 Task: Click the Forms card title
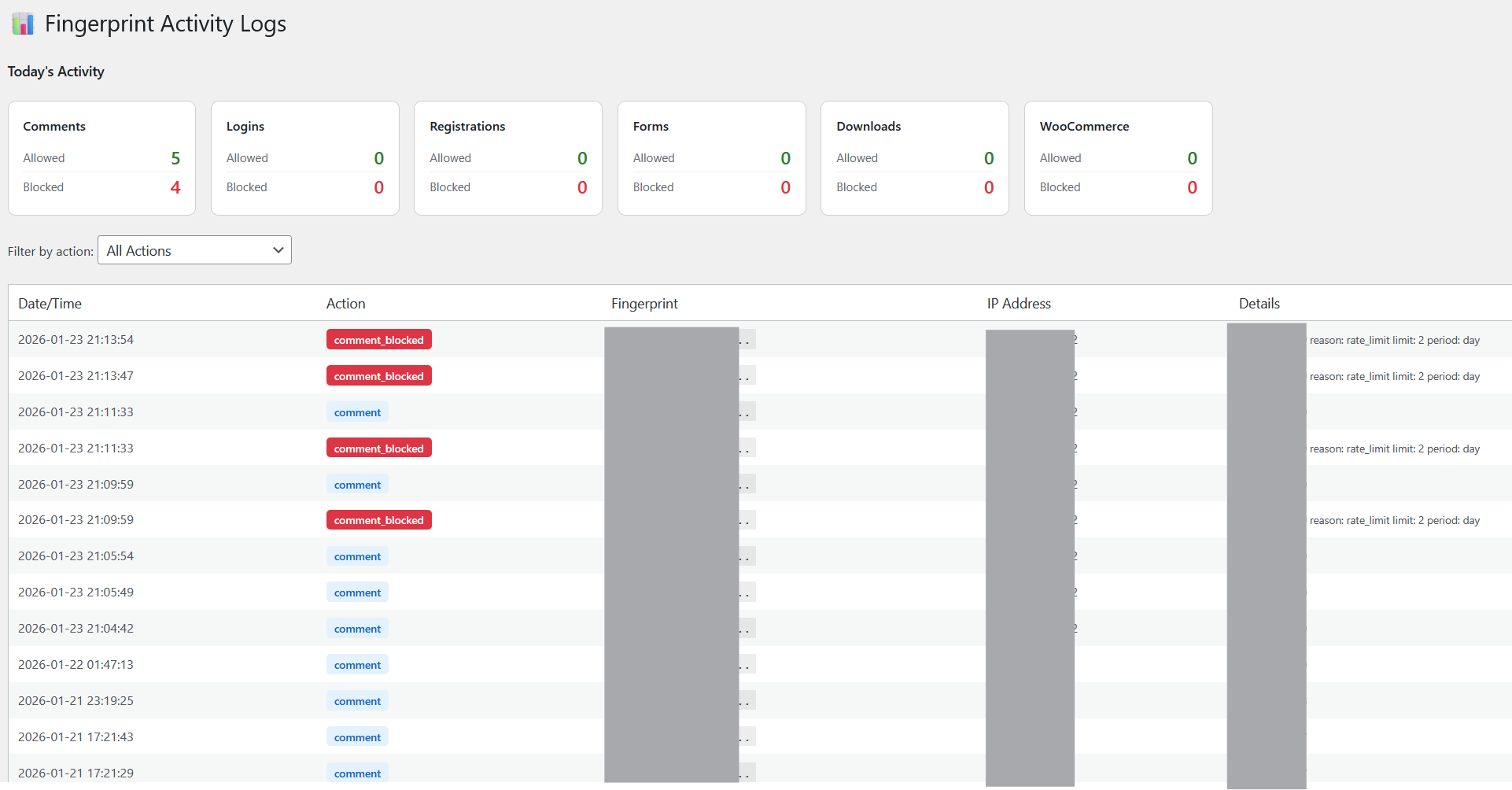tap(651, 126)
